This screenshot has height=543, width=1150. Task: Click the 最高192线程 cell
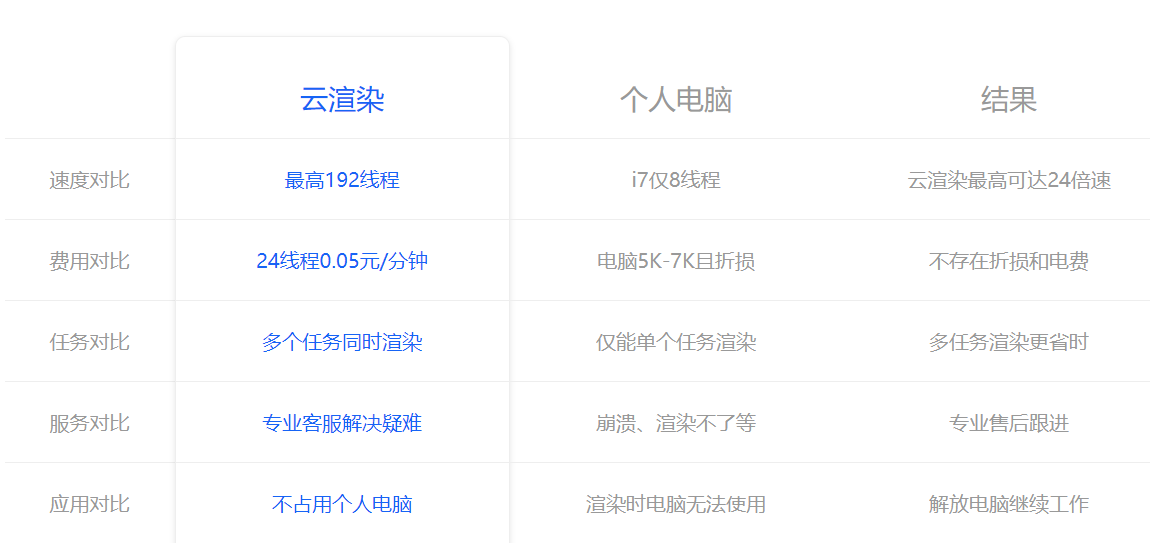pos(342,180)
